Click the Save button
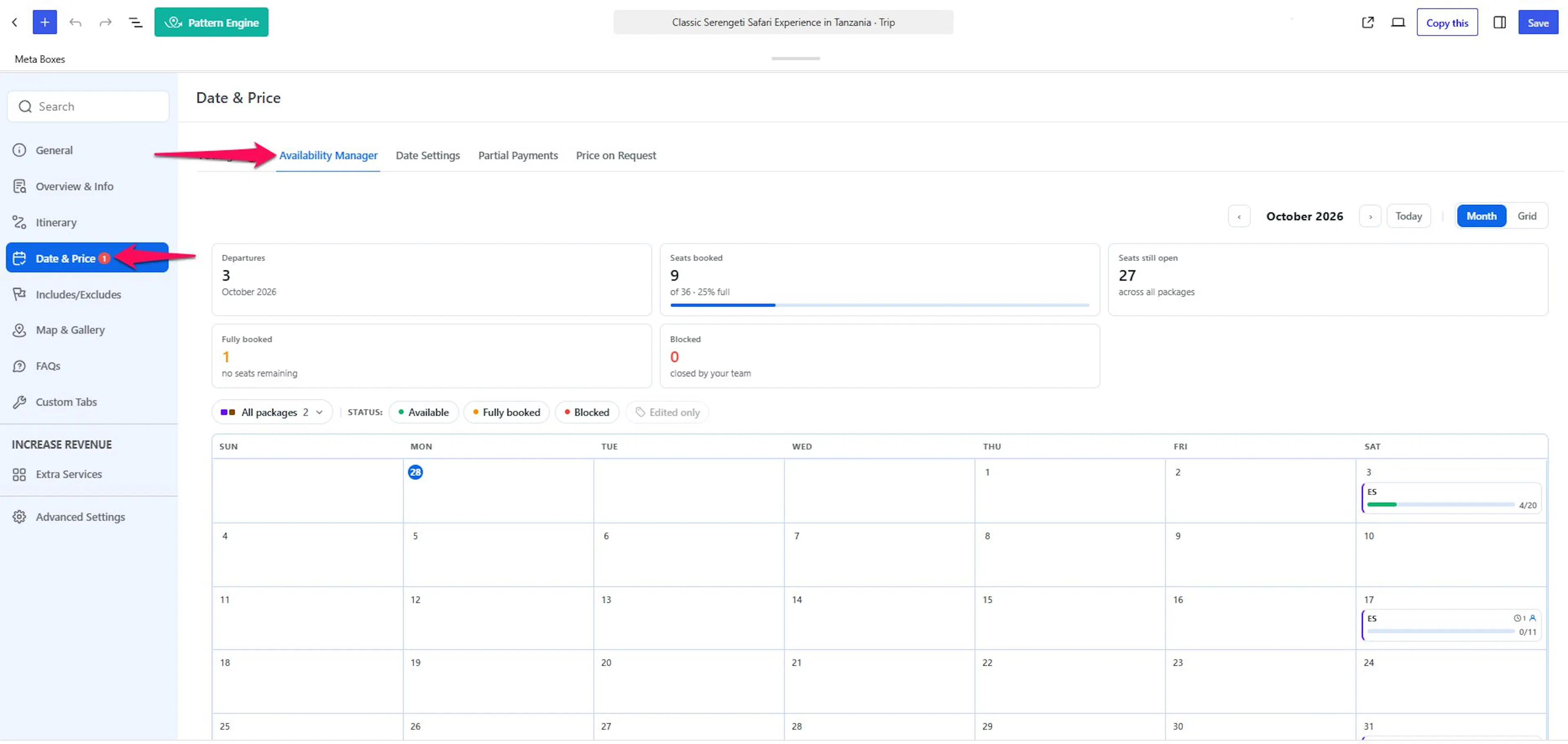The width and height of the screenshot is (1568, 744). click(1537, 22)
